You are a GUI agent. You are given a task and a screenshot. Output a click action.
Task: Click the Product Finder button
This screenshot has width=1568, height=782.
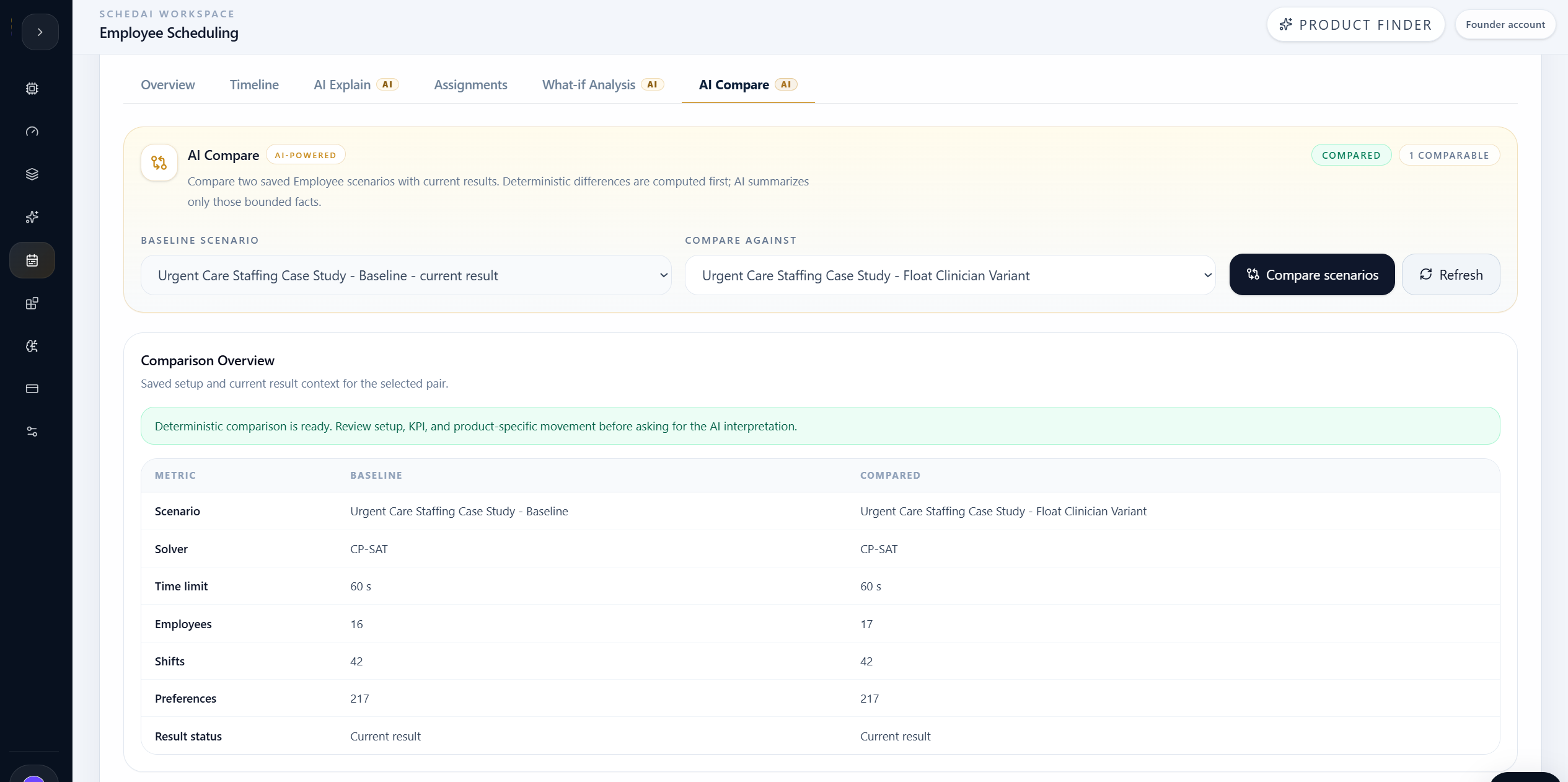tap(1355, 25)
